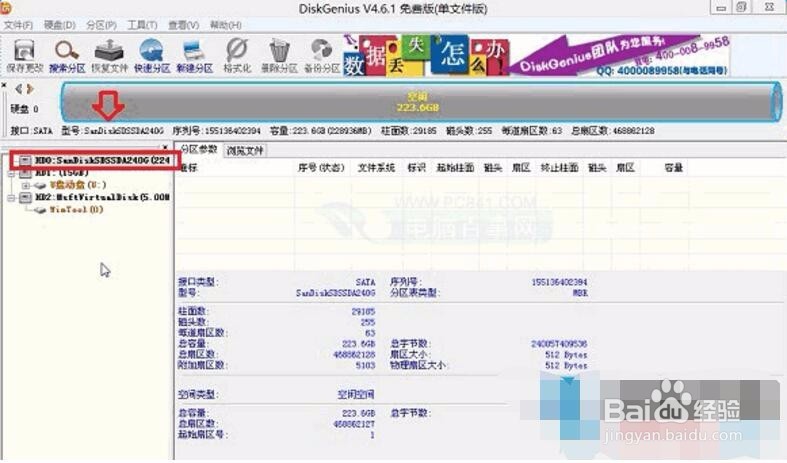Click the DiskGenius app icon in title bar
This screenshot has width=787, height=463.
click(x=5, y=7)
